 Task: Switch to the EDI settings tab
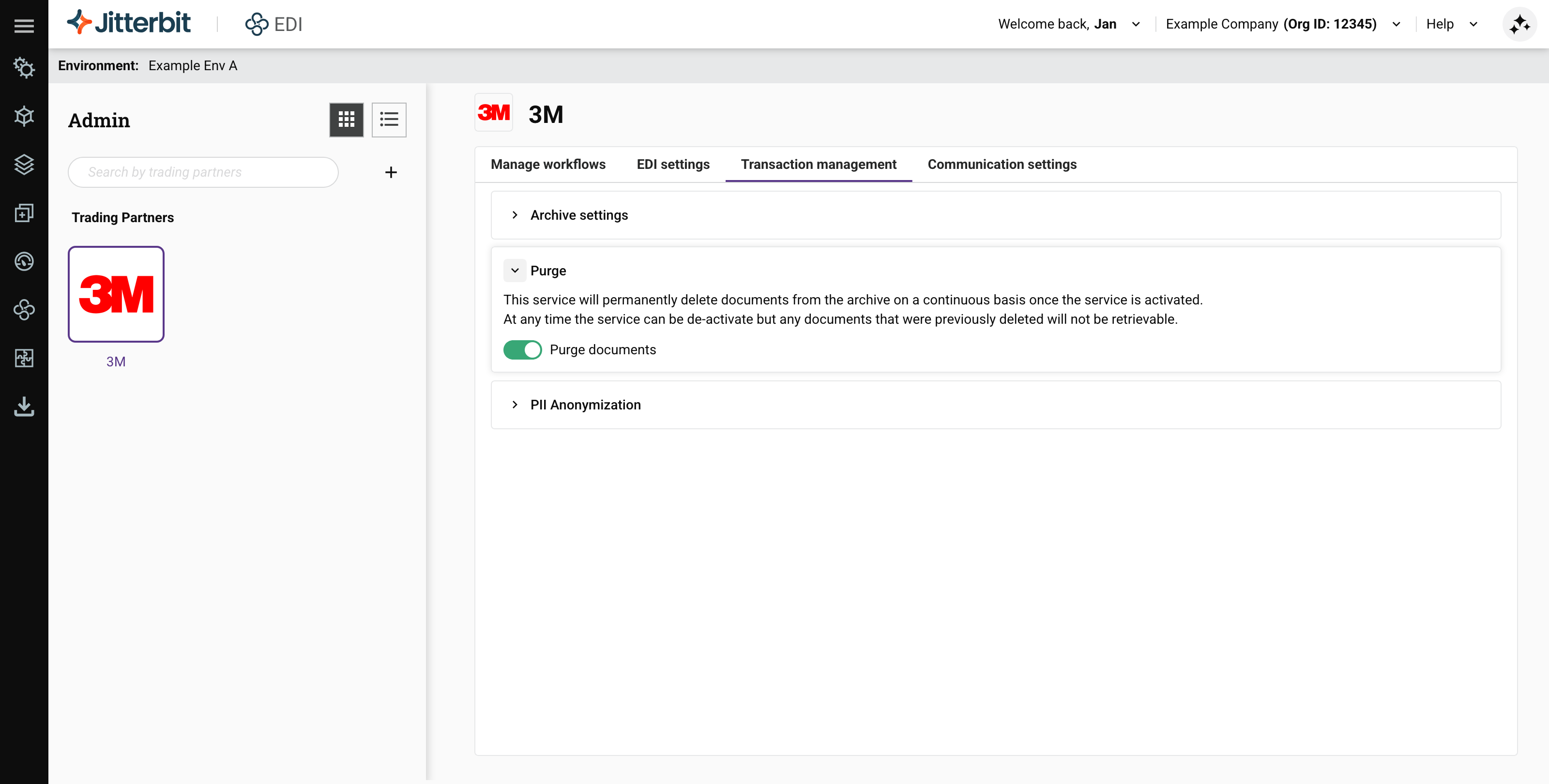coord(673,164)
